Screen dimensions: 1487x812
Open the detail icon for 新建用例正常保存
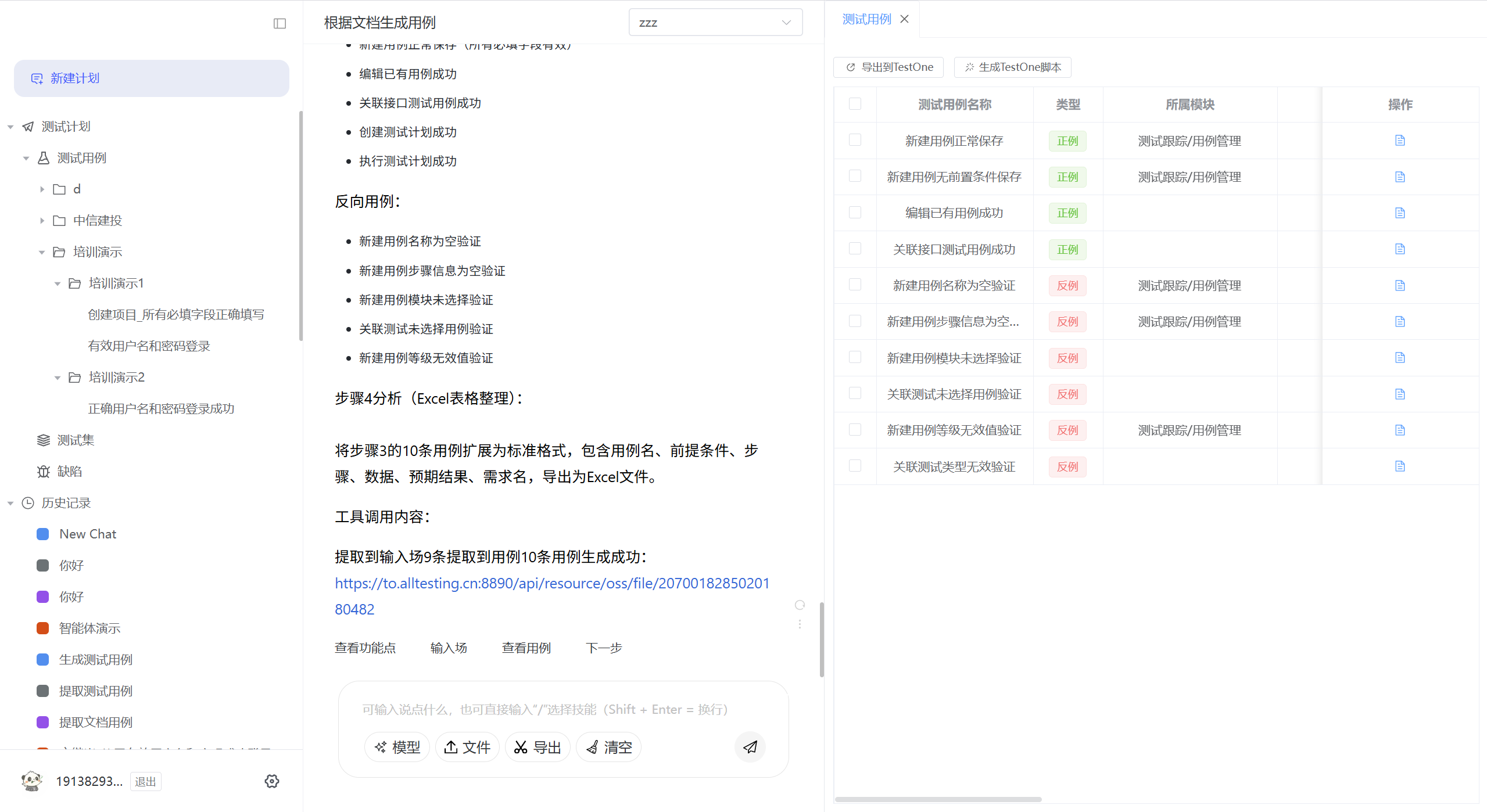tap(1400, 141)
